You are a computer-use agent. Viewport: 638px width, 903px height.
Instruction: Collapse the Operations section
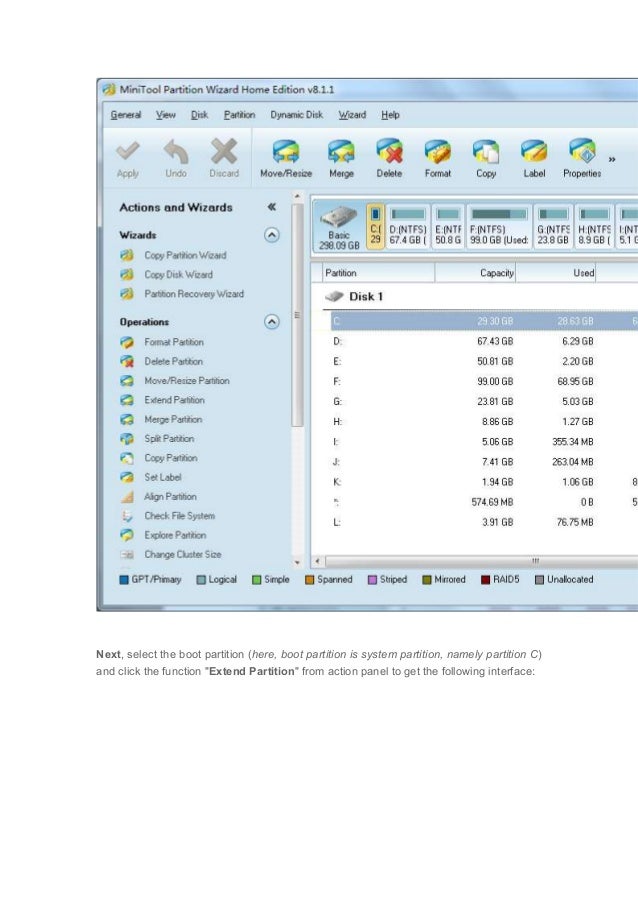pos(272,321)
